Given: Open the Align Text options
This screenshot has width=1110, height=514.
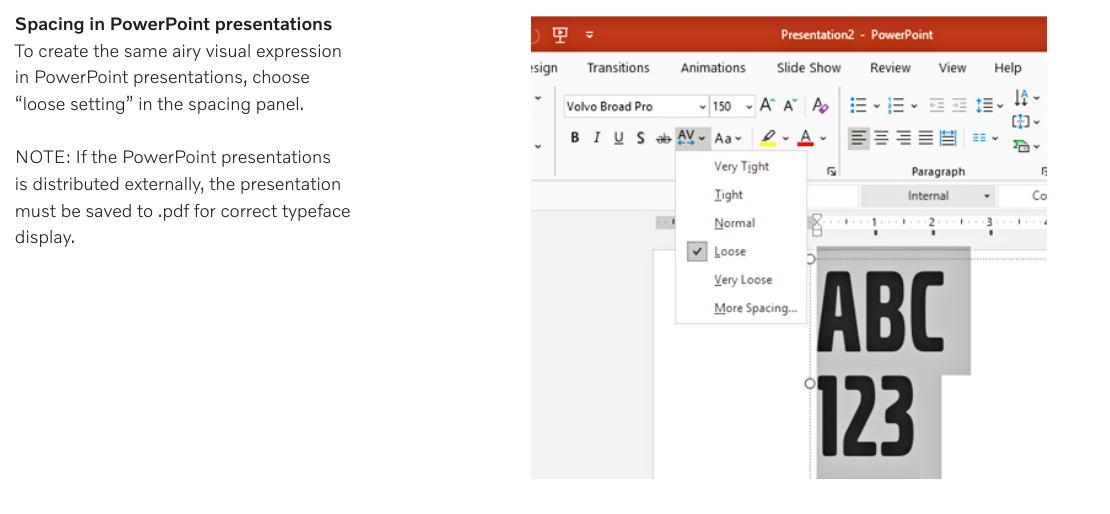Looking at the screenshot, I should point(1026,121).
